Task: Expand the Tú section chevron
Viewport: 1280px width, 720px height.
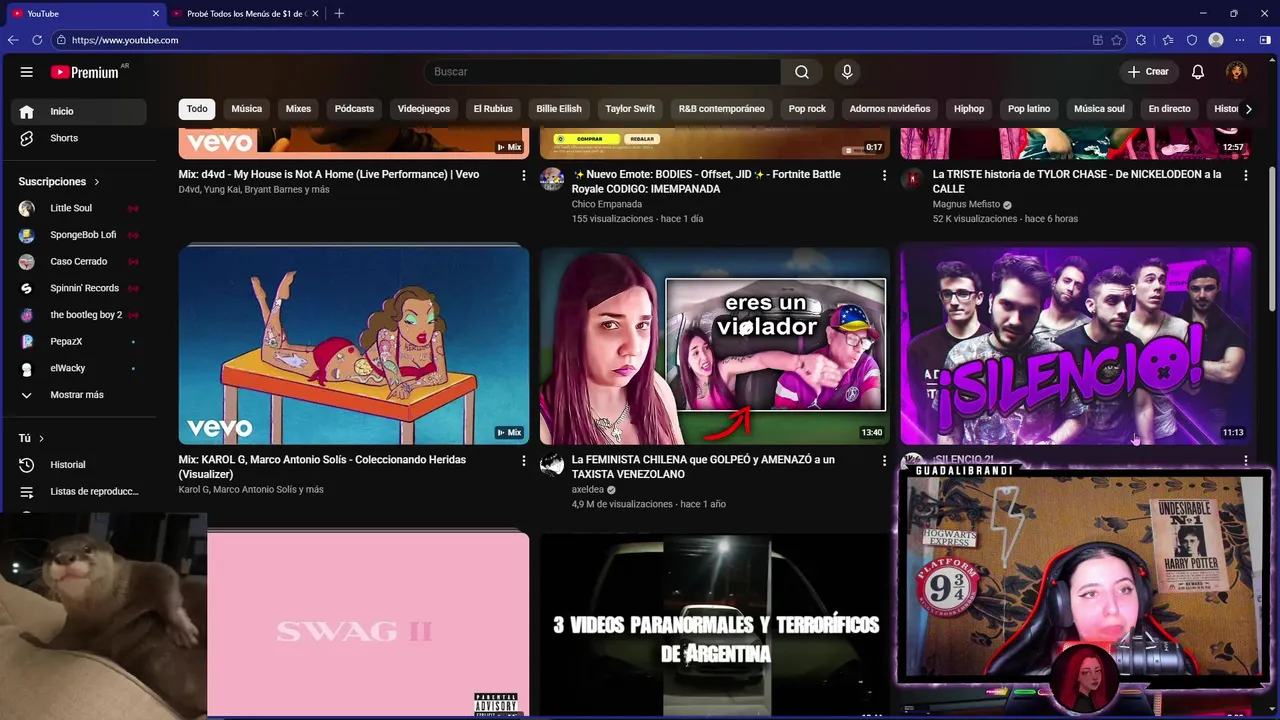Action: pyautogui.click(x=41, y=439)
